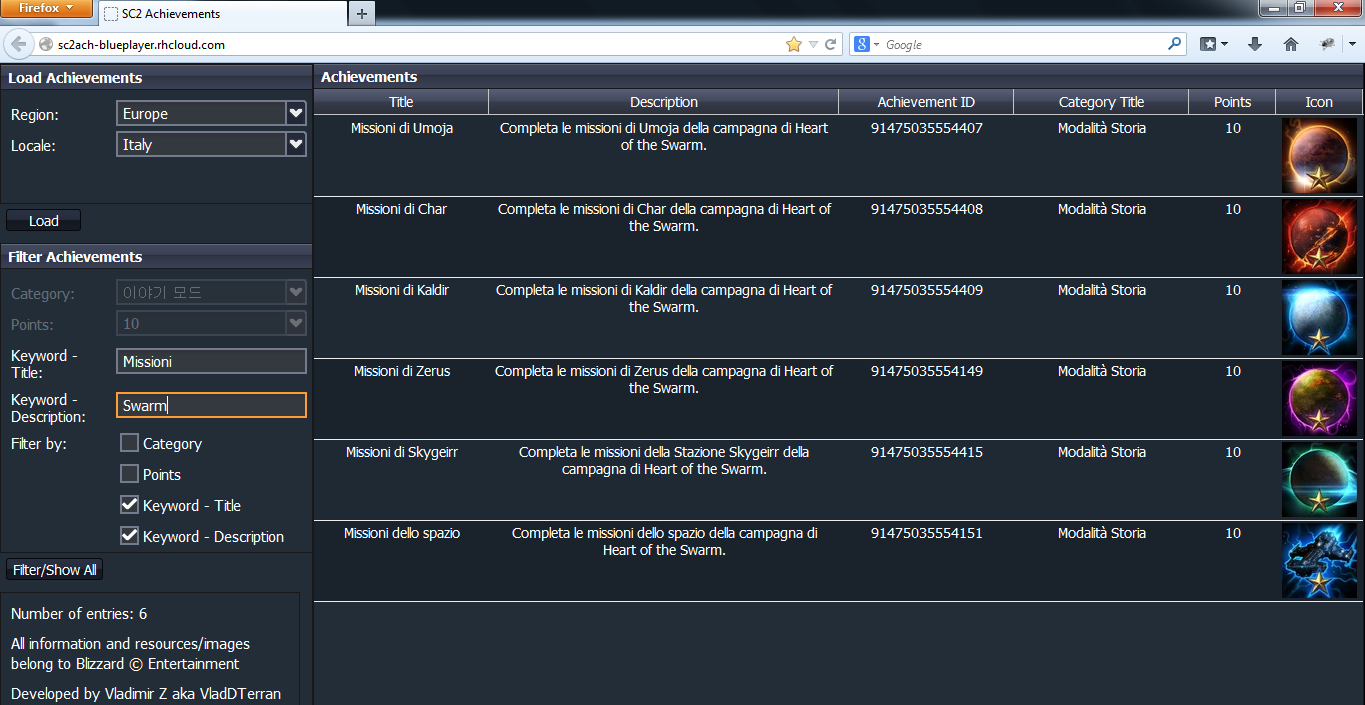Enable the Category filter checkbox

[x=129, y=443]
